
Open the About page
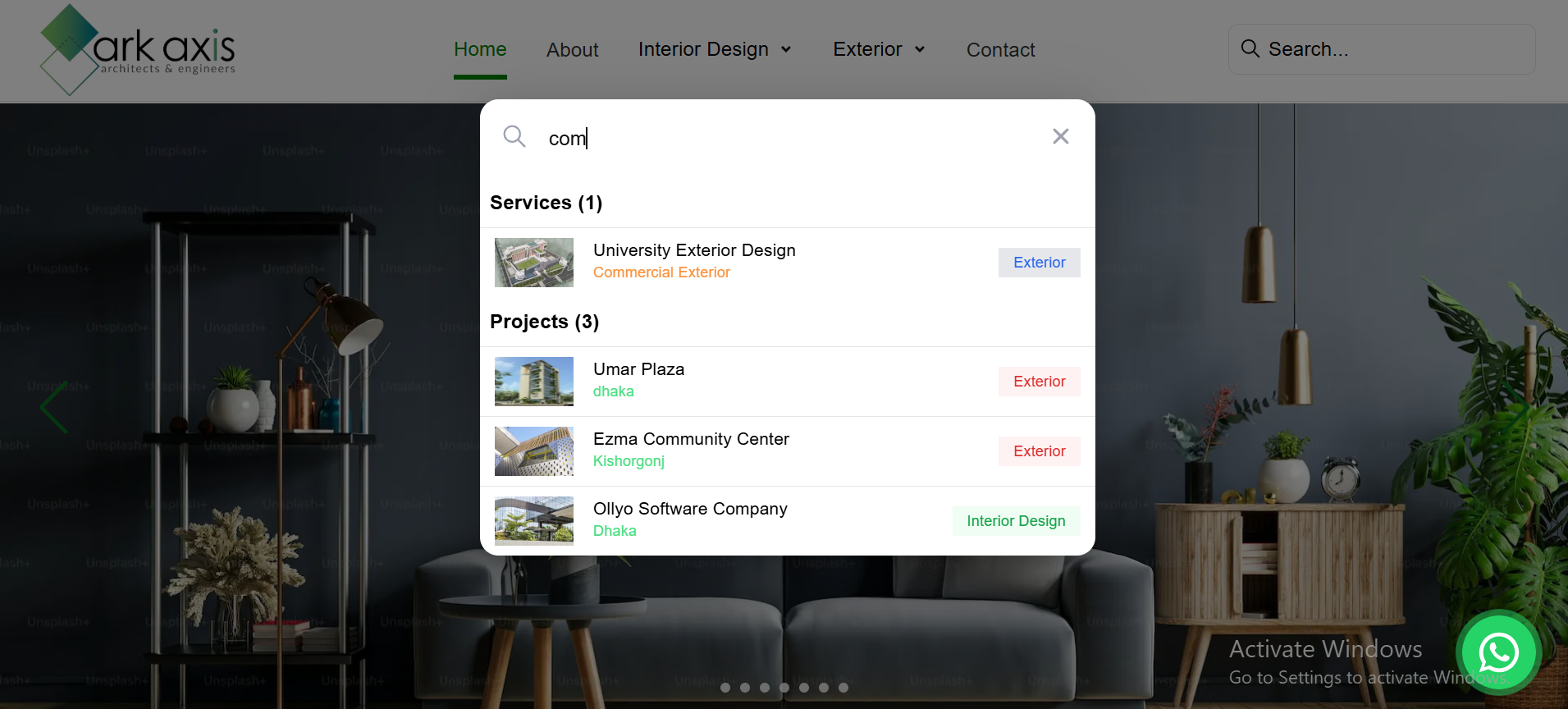[x=572, y=50]
